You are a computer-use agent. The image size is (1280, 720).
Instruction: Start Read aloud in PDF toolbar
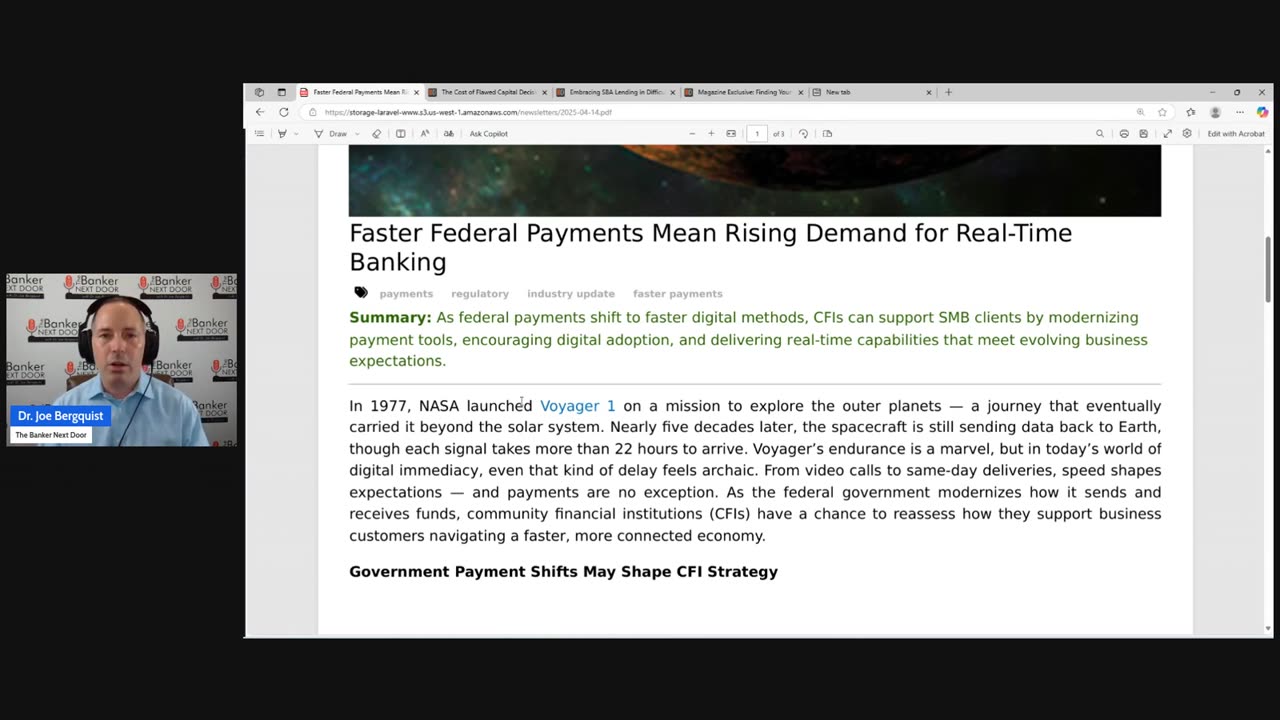[x=425, y=133]
